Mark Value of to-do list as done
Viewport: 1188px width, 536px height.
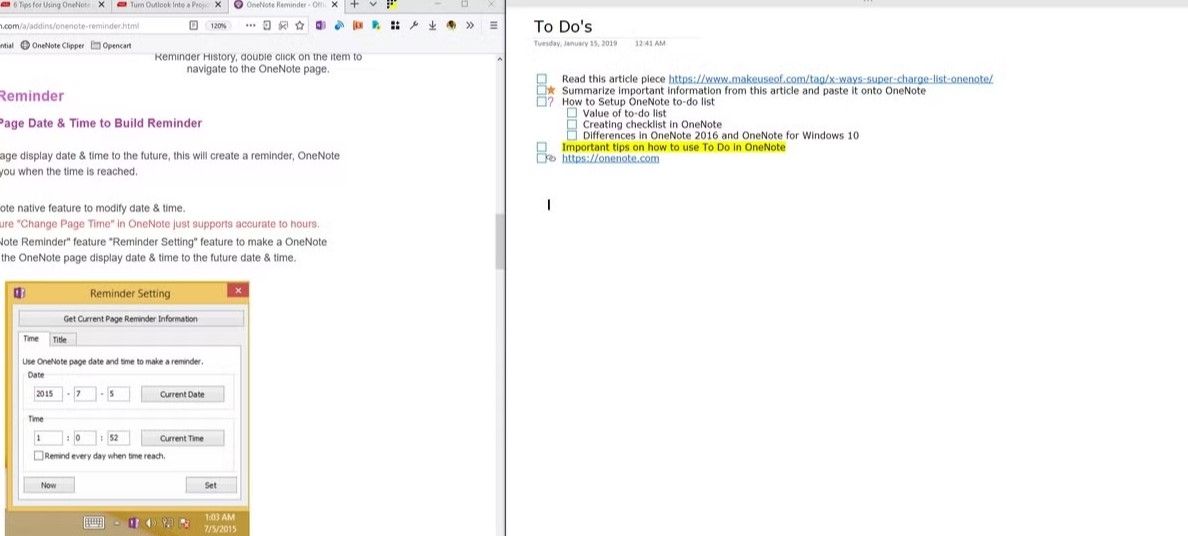(572, 113)
